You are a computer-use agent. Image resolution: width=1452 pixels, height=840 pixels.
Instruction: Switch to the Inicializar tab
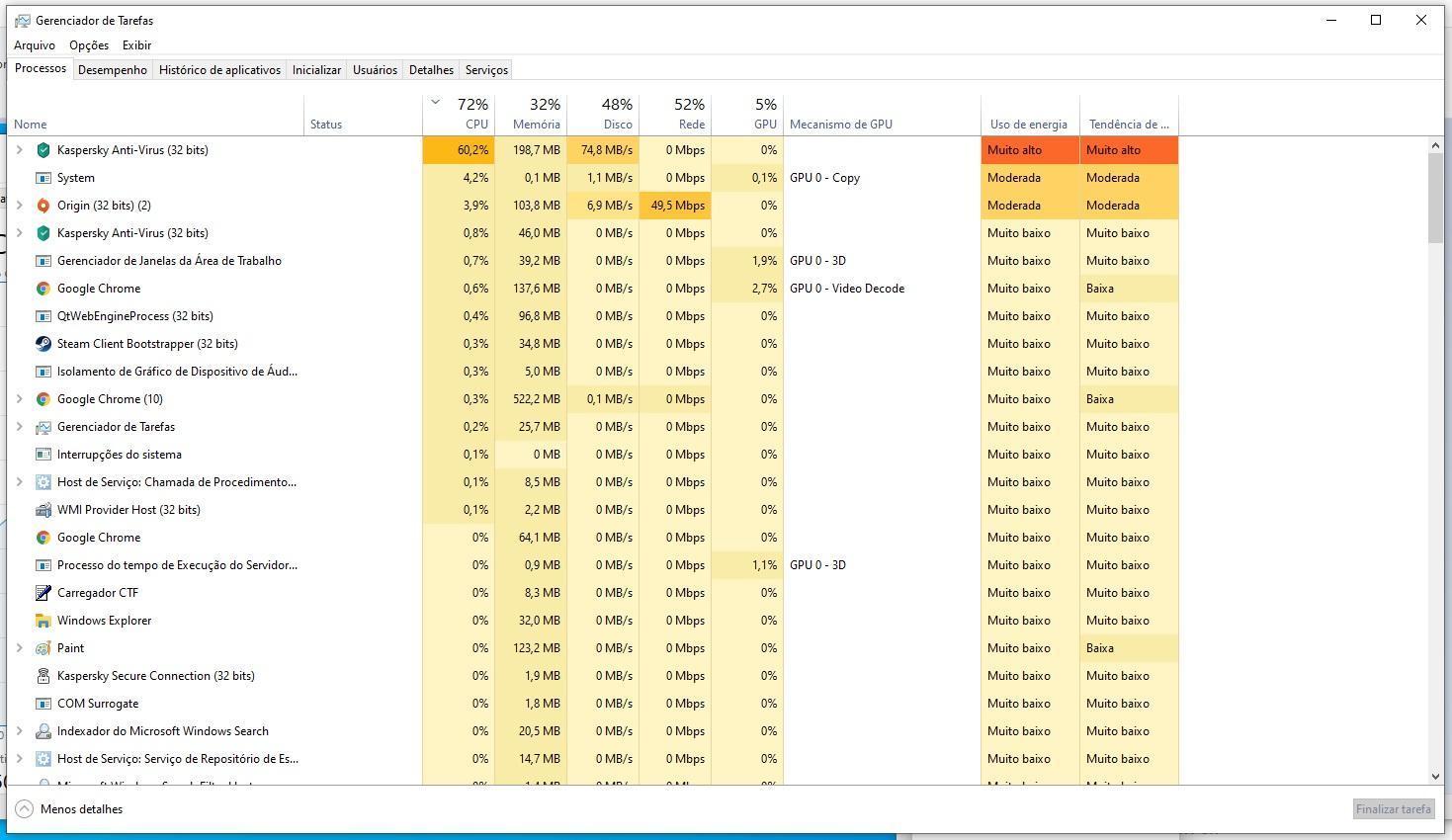pyautogui.click(x=316, y=70)
